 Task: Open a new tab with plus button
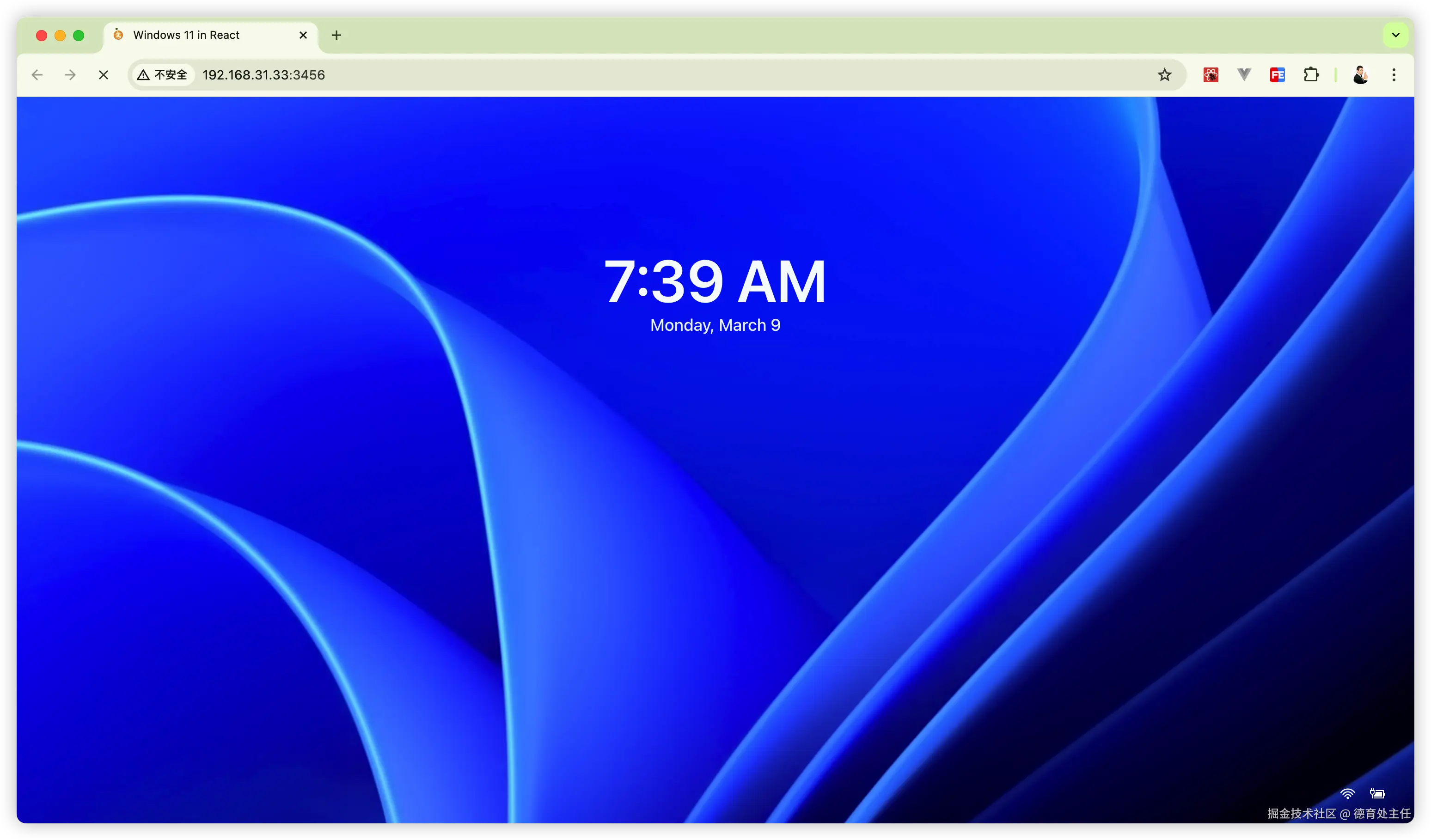(336, 35)
